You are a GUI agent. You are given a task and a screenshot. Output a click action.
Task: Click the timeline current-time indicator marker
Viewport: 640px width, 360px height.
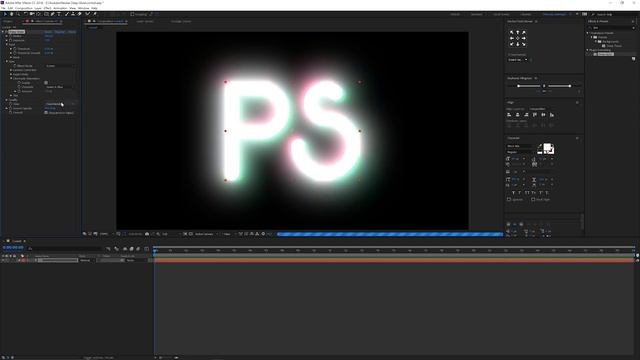[155, 250]
